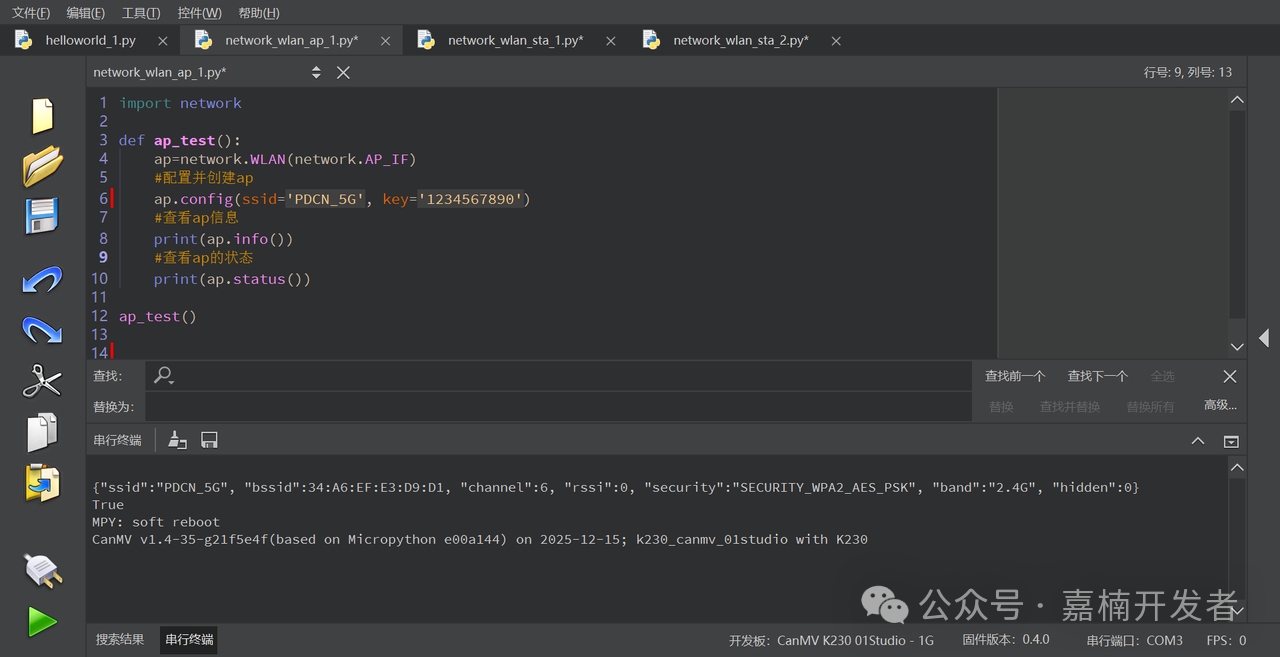Open the document selector dropdown for network_wlan_ap_1.py
This screenshot has width=1280, height=657.
pyautogui.click(x=316, y=72)
